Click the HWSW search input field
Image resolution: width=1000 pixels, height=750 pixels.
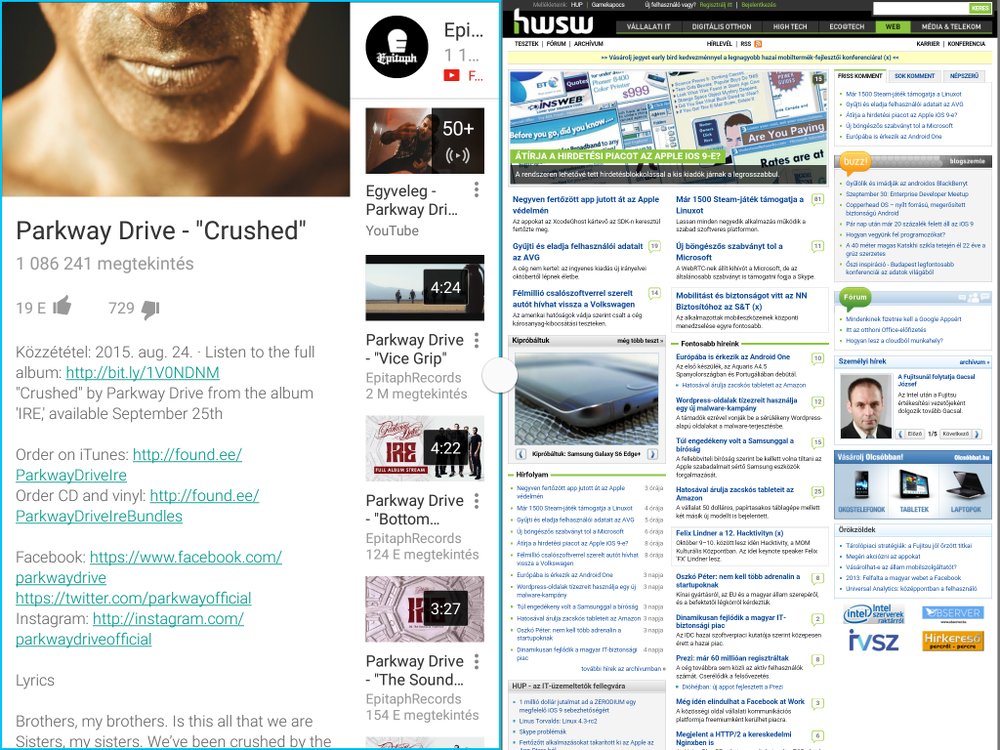pos(920,8)
